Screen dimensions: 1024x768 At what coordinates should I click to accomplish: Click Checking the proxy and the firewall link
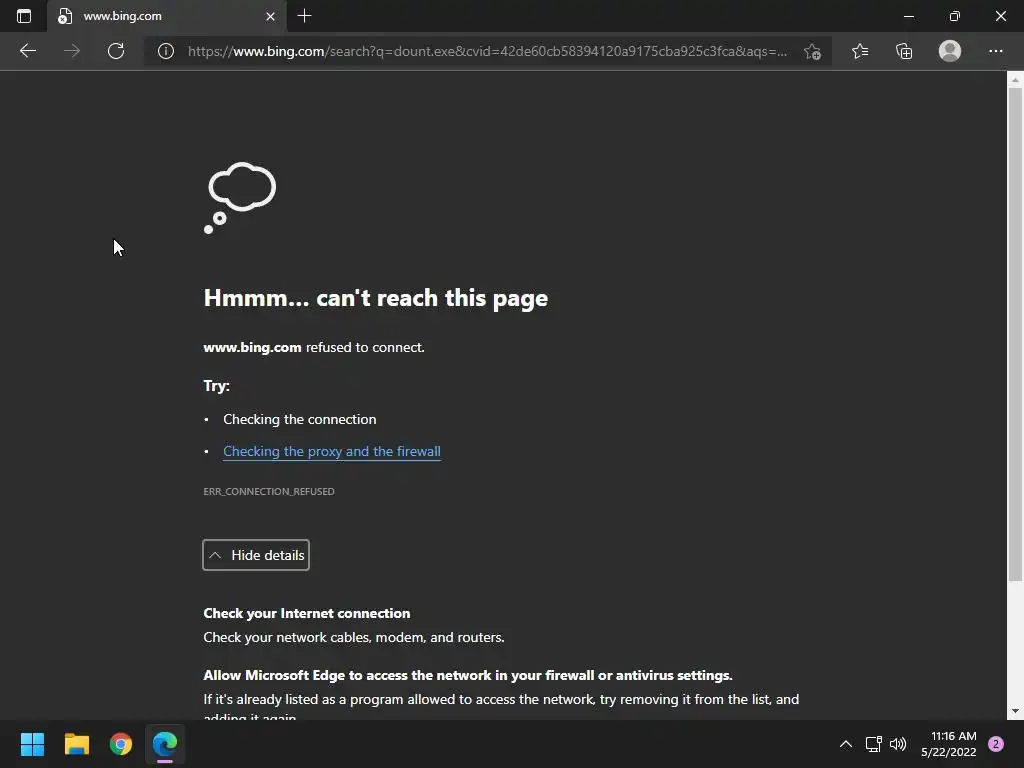point(332,451)
